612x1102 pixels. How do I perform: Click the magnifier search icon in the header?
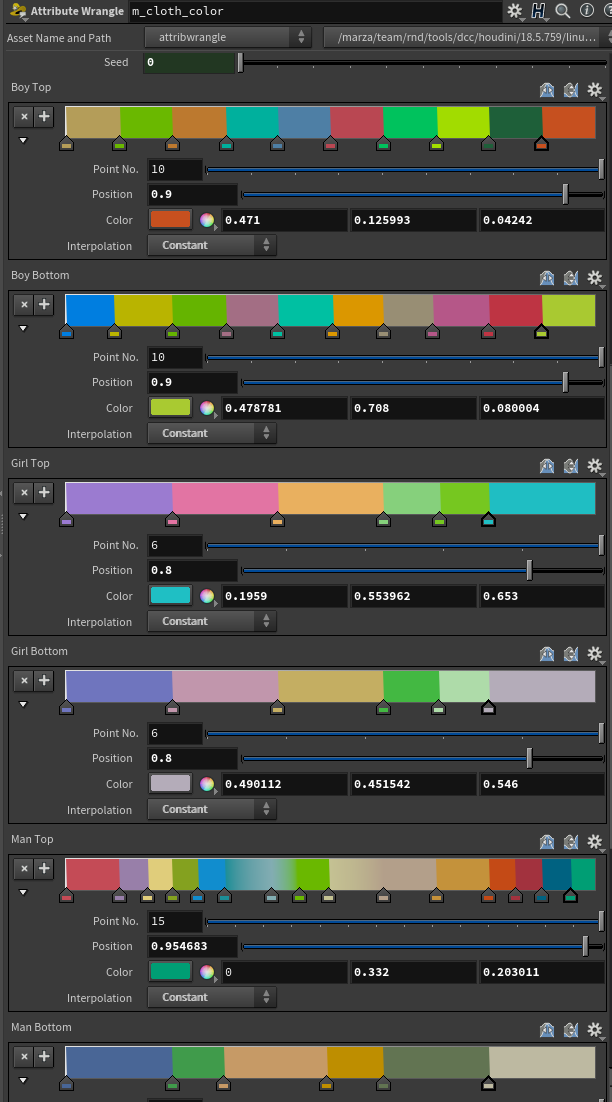click(563, 11)
